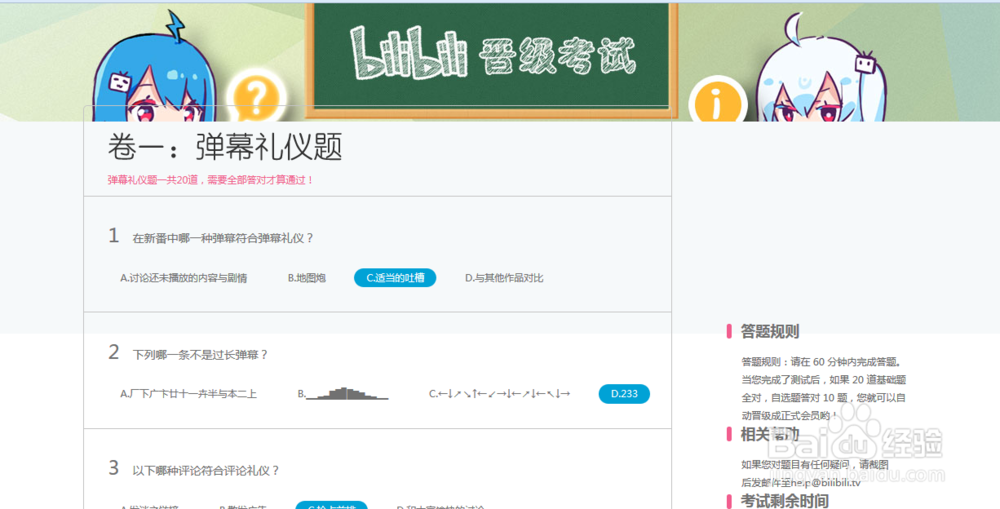
Task: Select option A.厂下广卡廿十一卉半与本二上
Action: click(x=188, y=394)
